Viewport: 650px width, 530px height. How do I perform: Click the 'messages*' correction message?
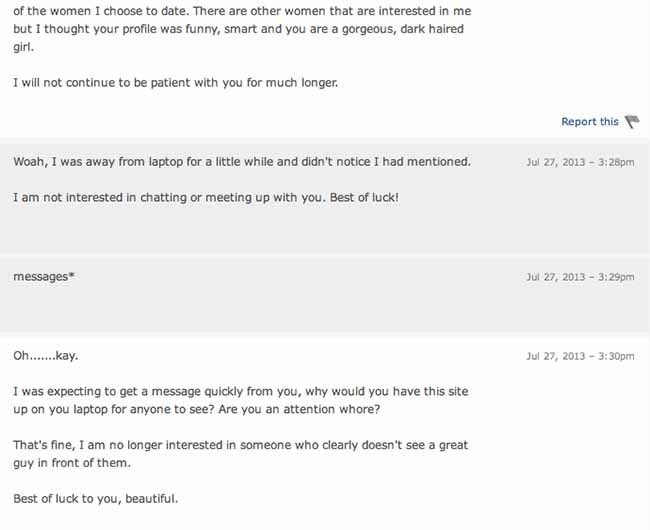click(44, 276)
